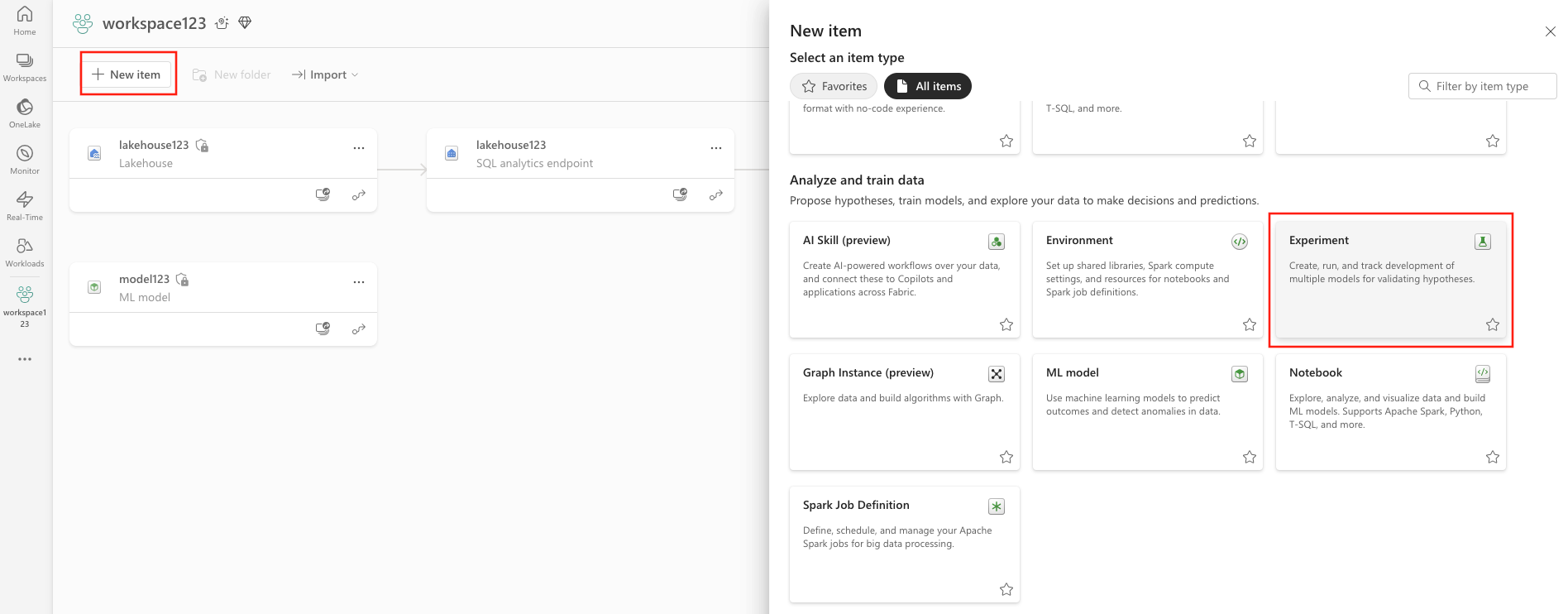Screen dimensions: 1568x614
Task: Toggle the favorite star on ML model
Action: pyautogui.click(x=1250, y=457)
